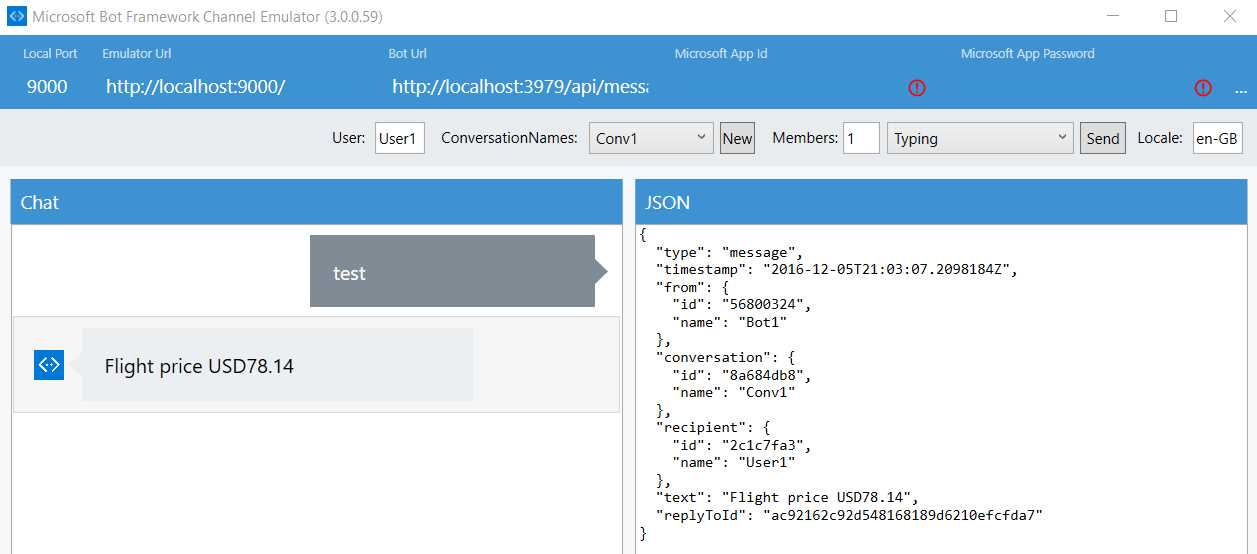Click the "id": "2c1c7fa3" JSON line
Image resolution: width=1257 pixels, height=554 pixels.
coord(741,445)
